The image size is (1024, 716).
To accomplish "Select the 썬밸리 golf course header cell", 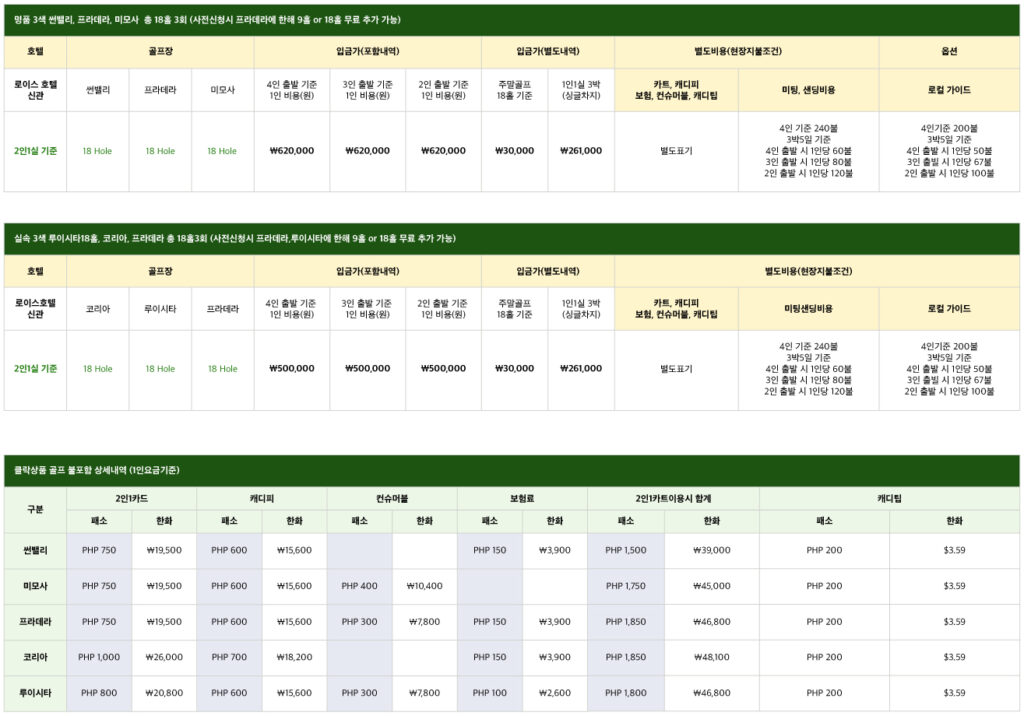I will click(96, 89).
